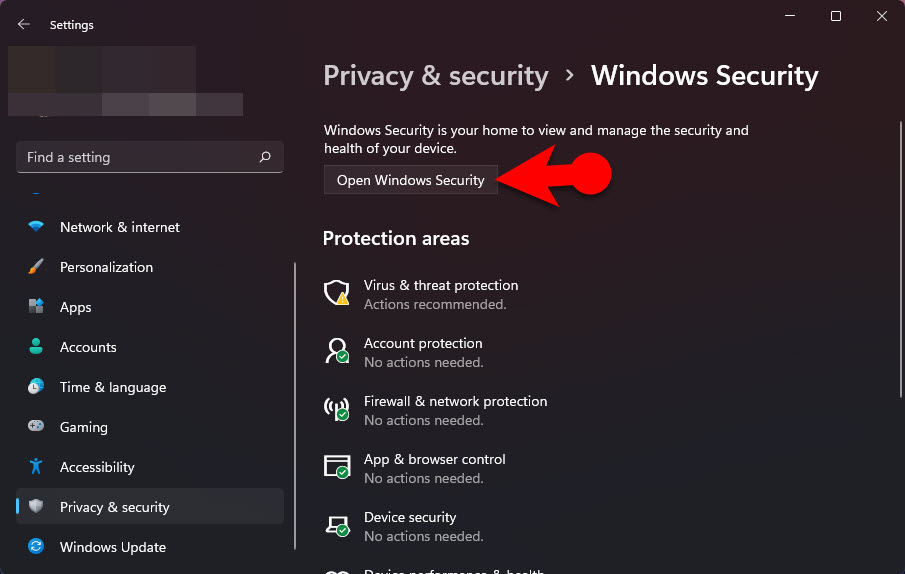Click the Network & internet wifi icon
Viewport: 905px width, 574px height.
pyautogui.click(x=36, y=227)
